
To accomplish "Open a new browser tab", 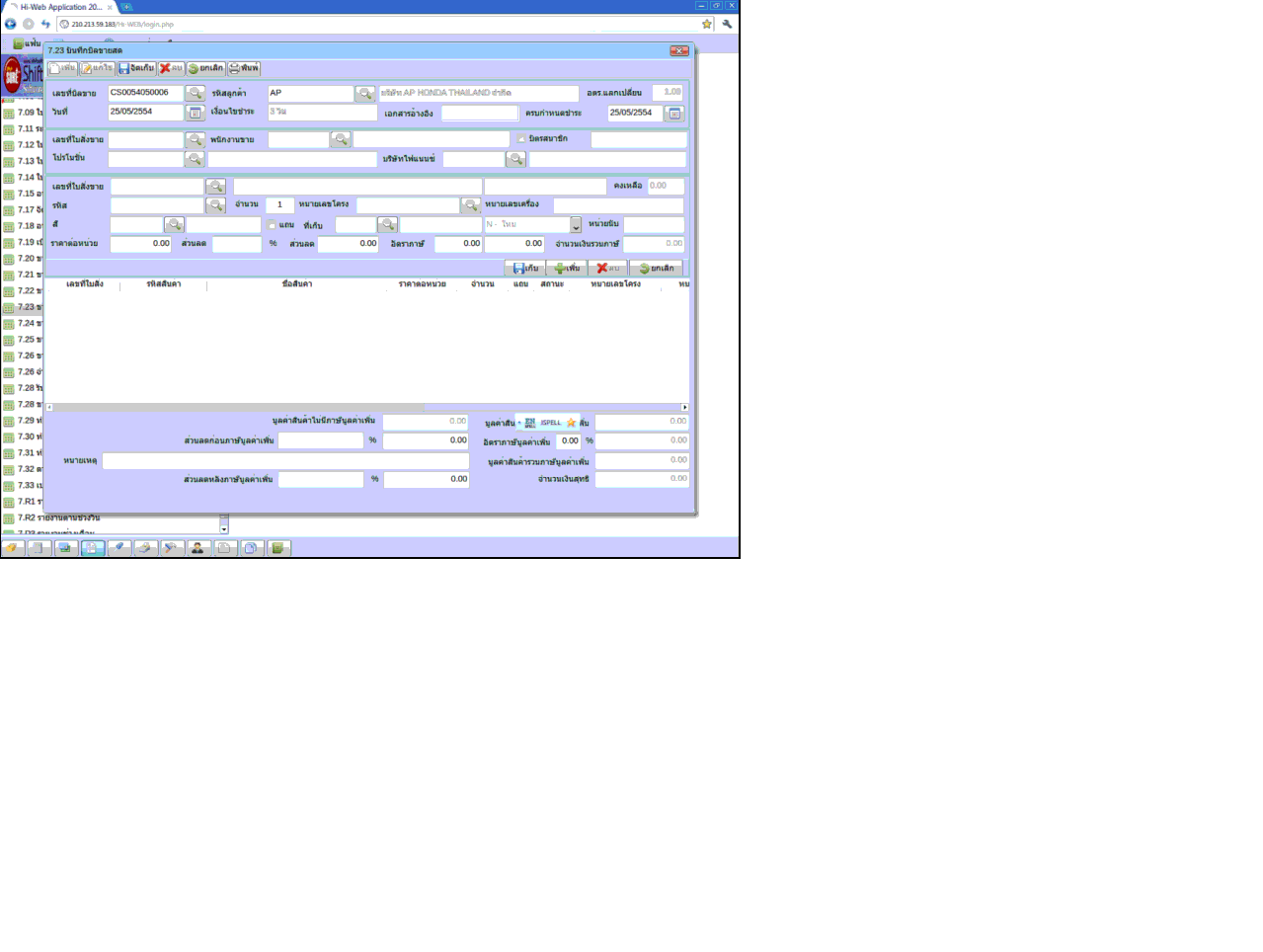I will pos(126,7).
